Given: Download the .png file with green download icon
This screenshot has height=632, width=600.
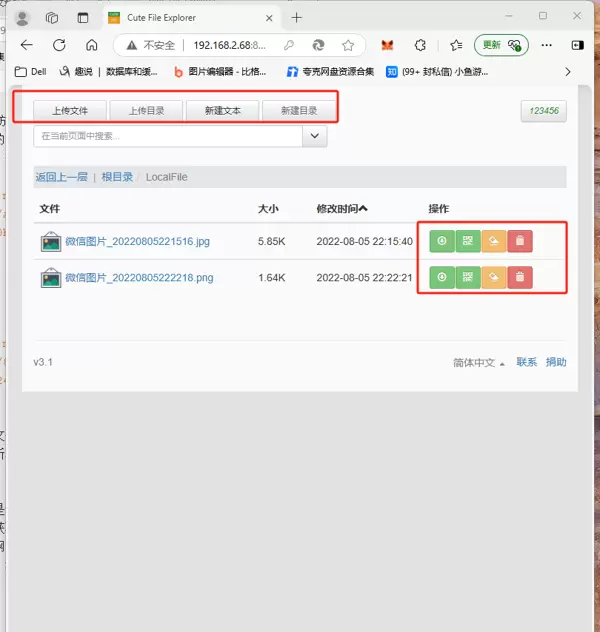Looking at the screenshot, I should [x=442, y=277].
